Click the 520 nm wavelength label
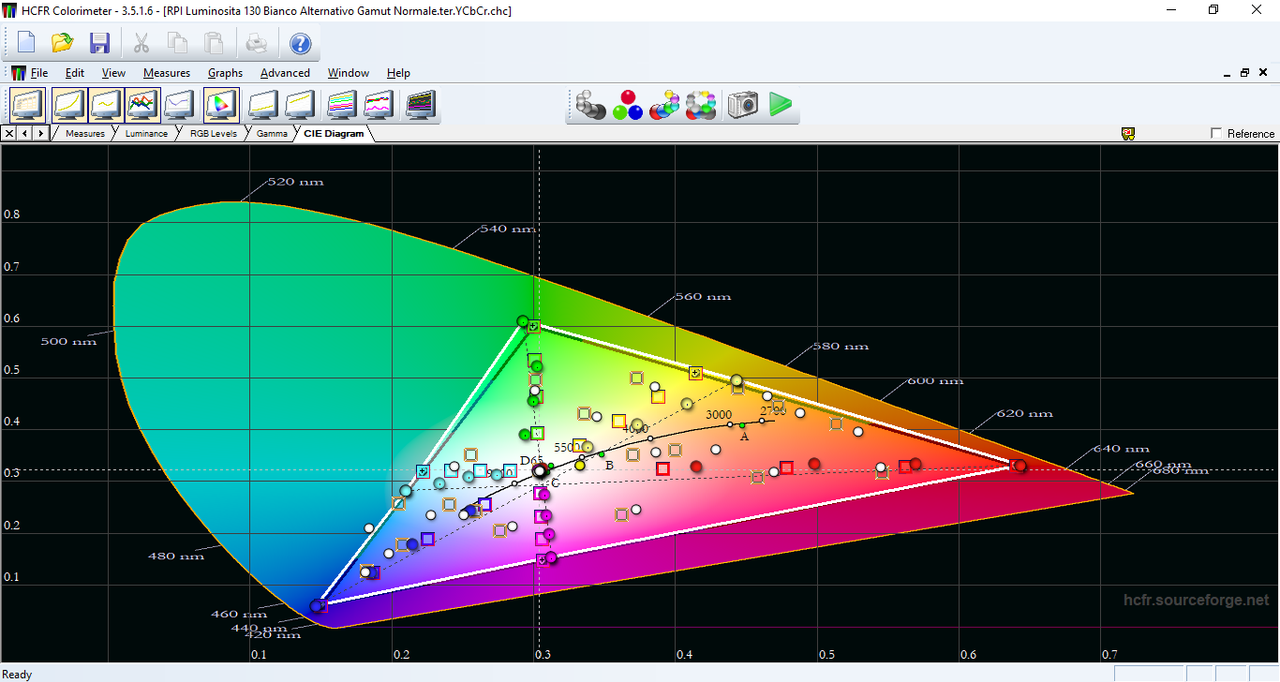Screen dimensions: 1280x682 pyautogui.click(x=295, y=182)
